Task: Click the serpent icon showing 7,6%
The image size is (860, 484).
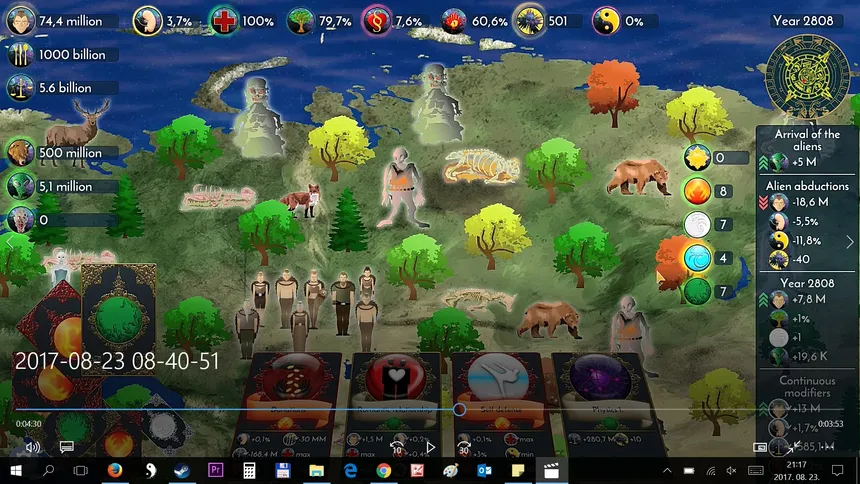Action: pos(376,21)
